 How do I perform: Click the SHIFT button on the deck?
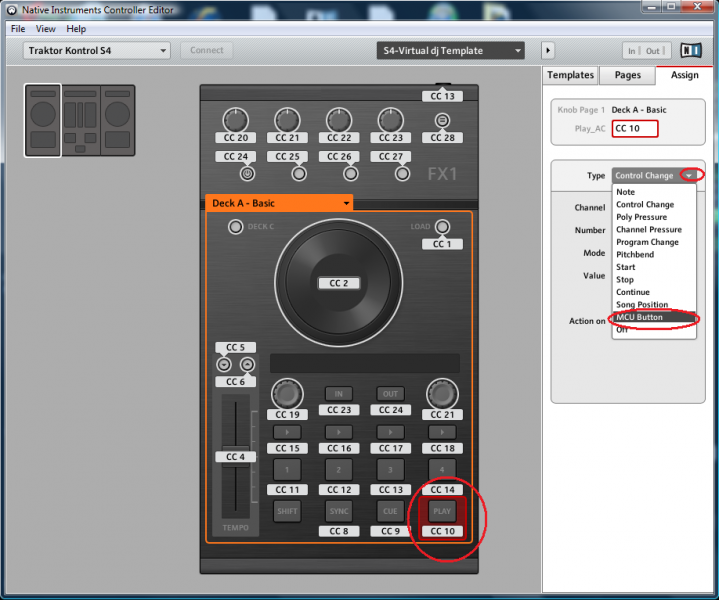(x=287, y=511)
